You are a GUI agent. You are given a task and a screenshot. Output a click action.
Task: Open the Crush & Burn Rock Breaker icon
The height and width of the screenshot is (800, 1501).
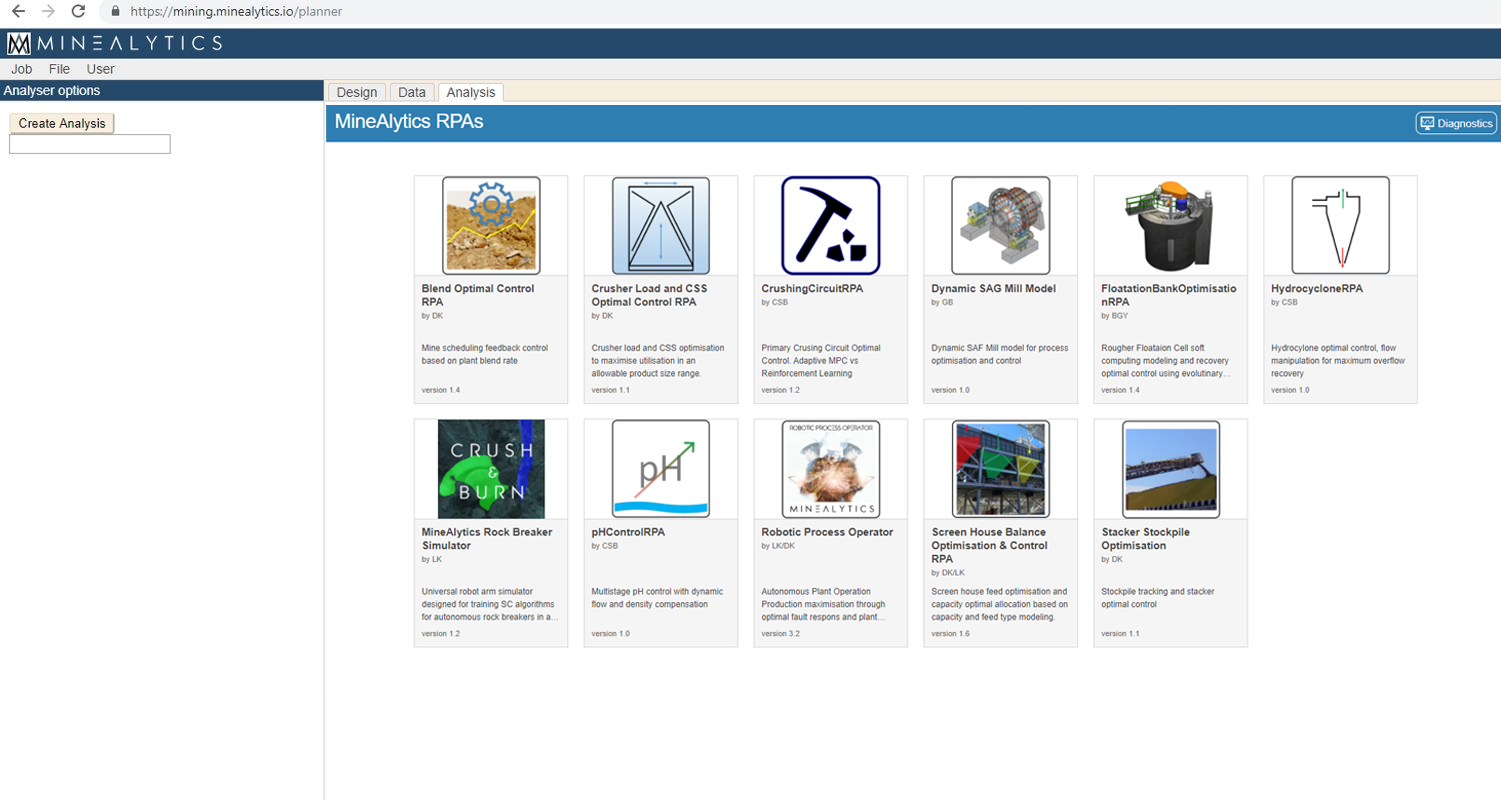click(491, 469)
